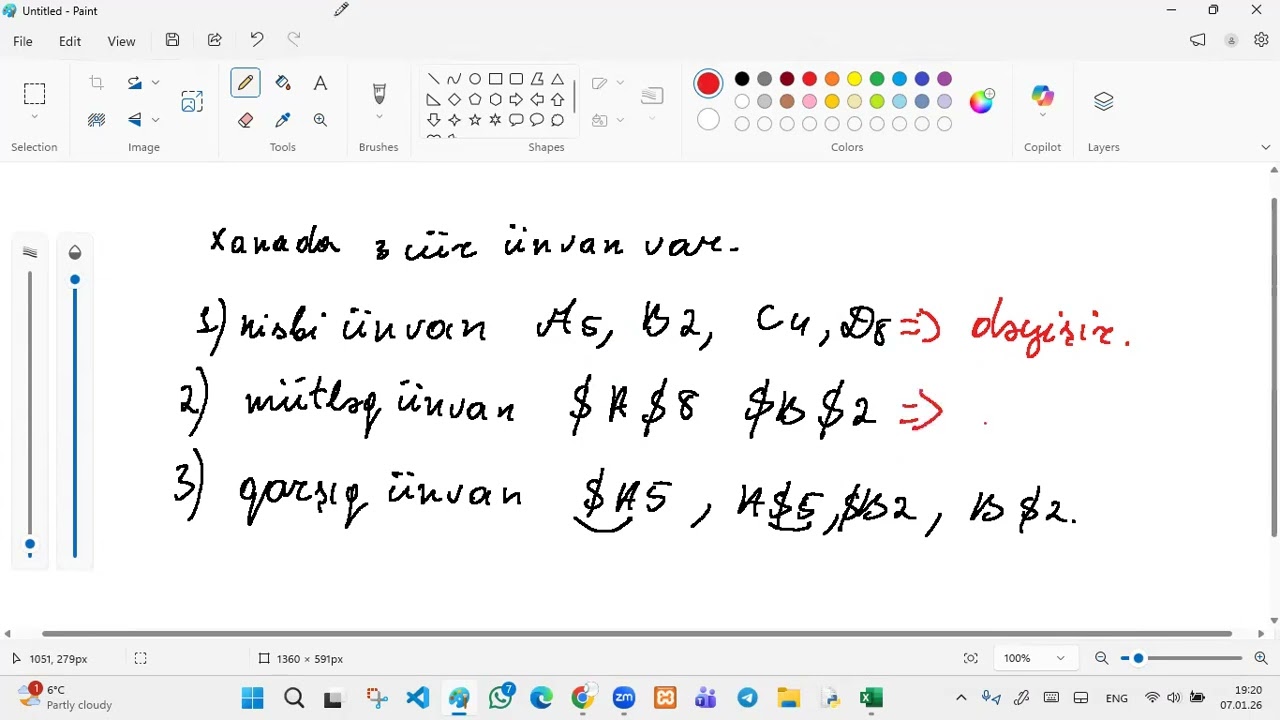Click the Windows Start button

tap(252, 697)
